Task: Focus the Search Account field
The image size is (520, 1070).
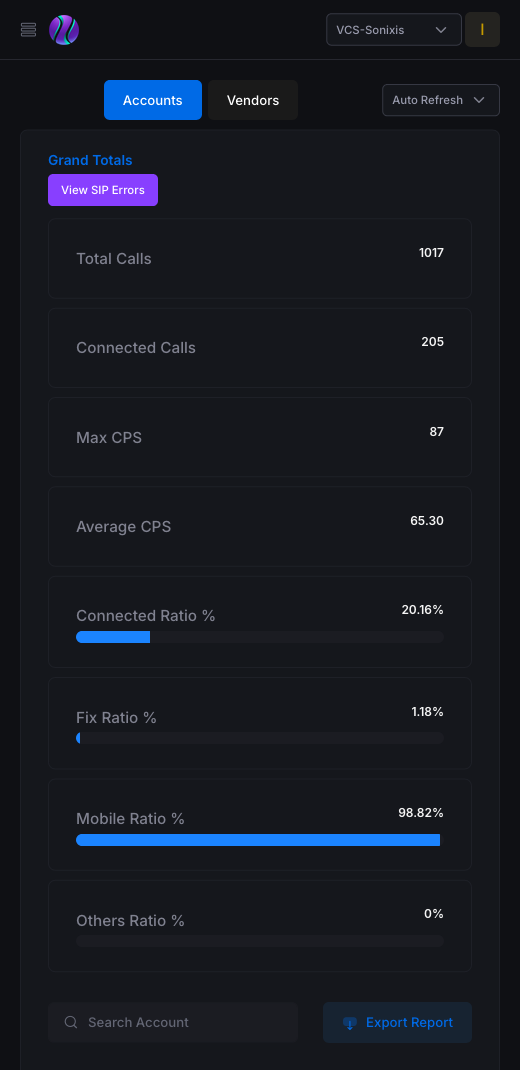Action: coord(173,1022)
